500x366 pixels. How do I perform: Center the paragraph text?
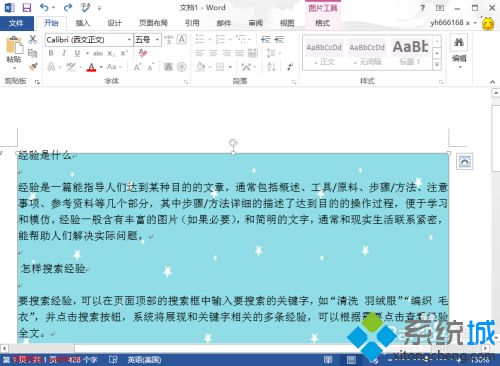(x=213, y=53)
